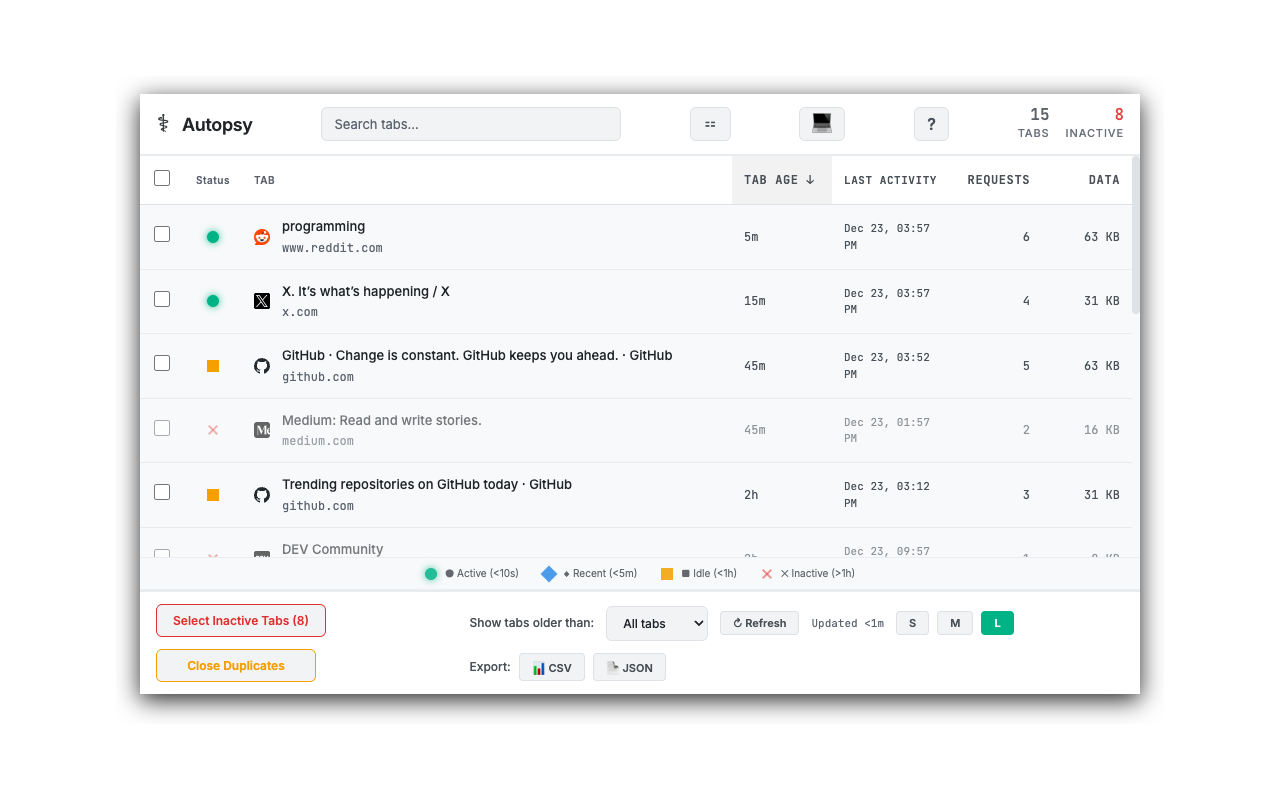Image resolution: width=1280 pixels, height=800 pixels.
Task: Click the Autopsy caduceus logo icon
Action: (x=162, y=123)
